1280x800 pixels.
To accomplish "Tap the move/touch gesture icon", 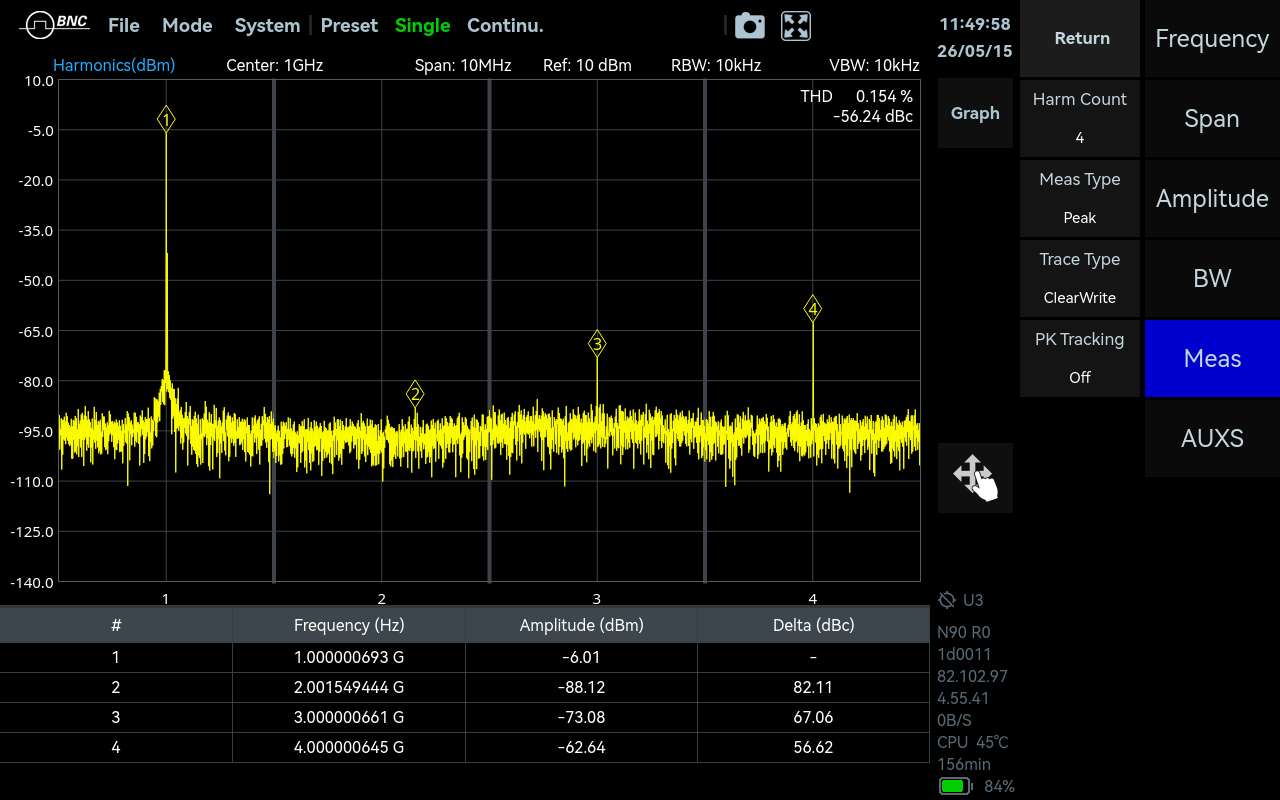I will point(975,478).
